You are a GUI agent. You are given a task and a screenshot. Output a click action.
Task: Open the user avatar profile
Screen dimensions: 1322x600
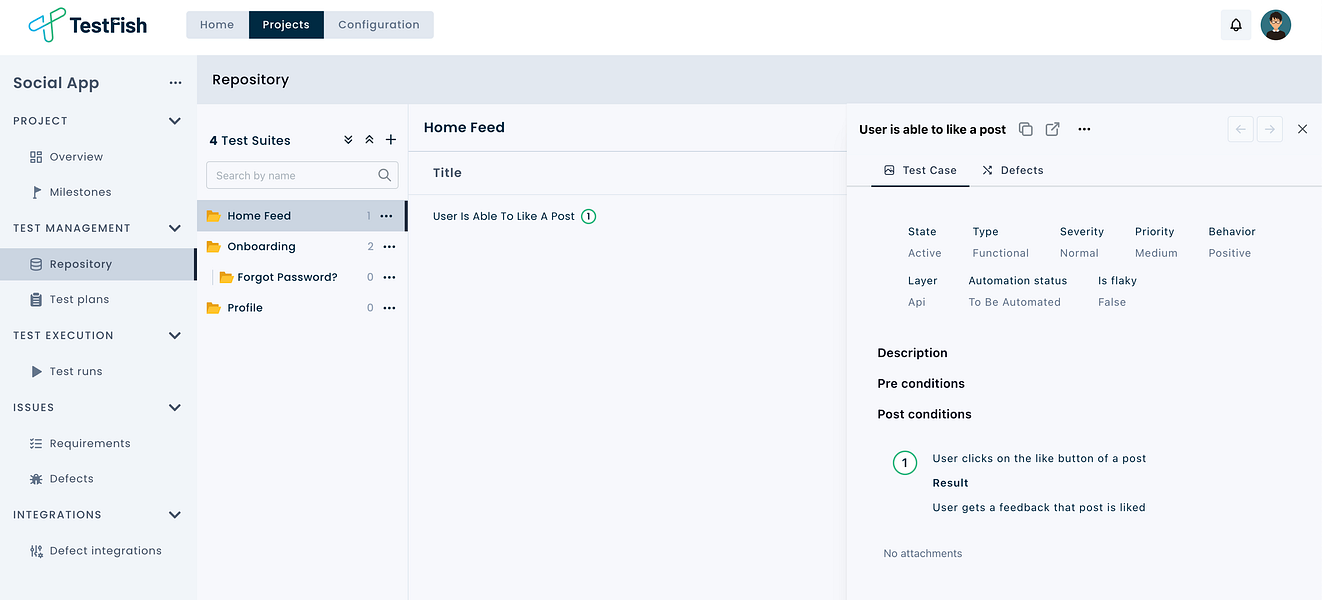[1275, 25]
